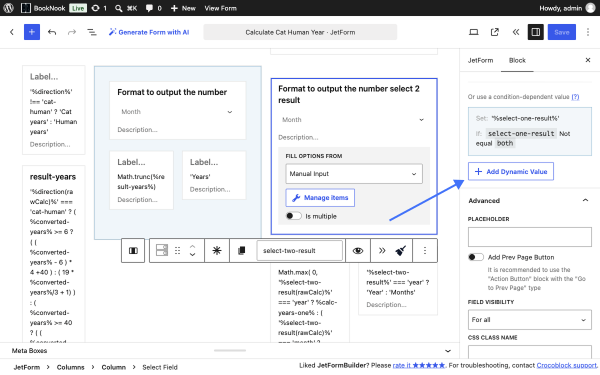This screenshot has width=600, height=375.
Task: Toggle the required asterisk icon
Action: (217, 251)
